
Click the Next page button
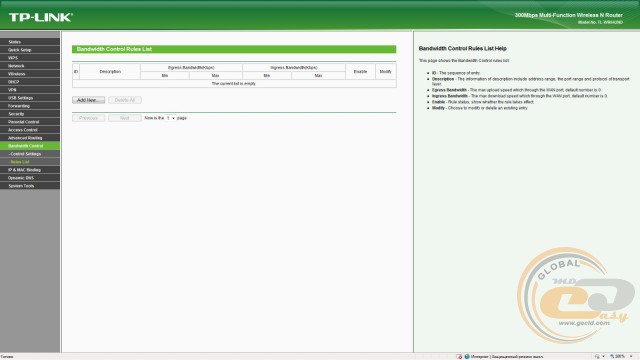coord(125,118)
